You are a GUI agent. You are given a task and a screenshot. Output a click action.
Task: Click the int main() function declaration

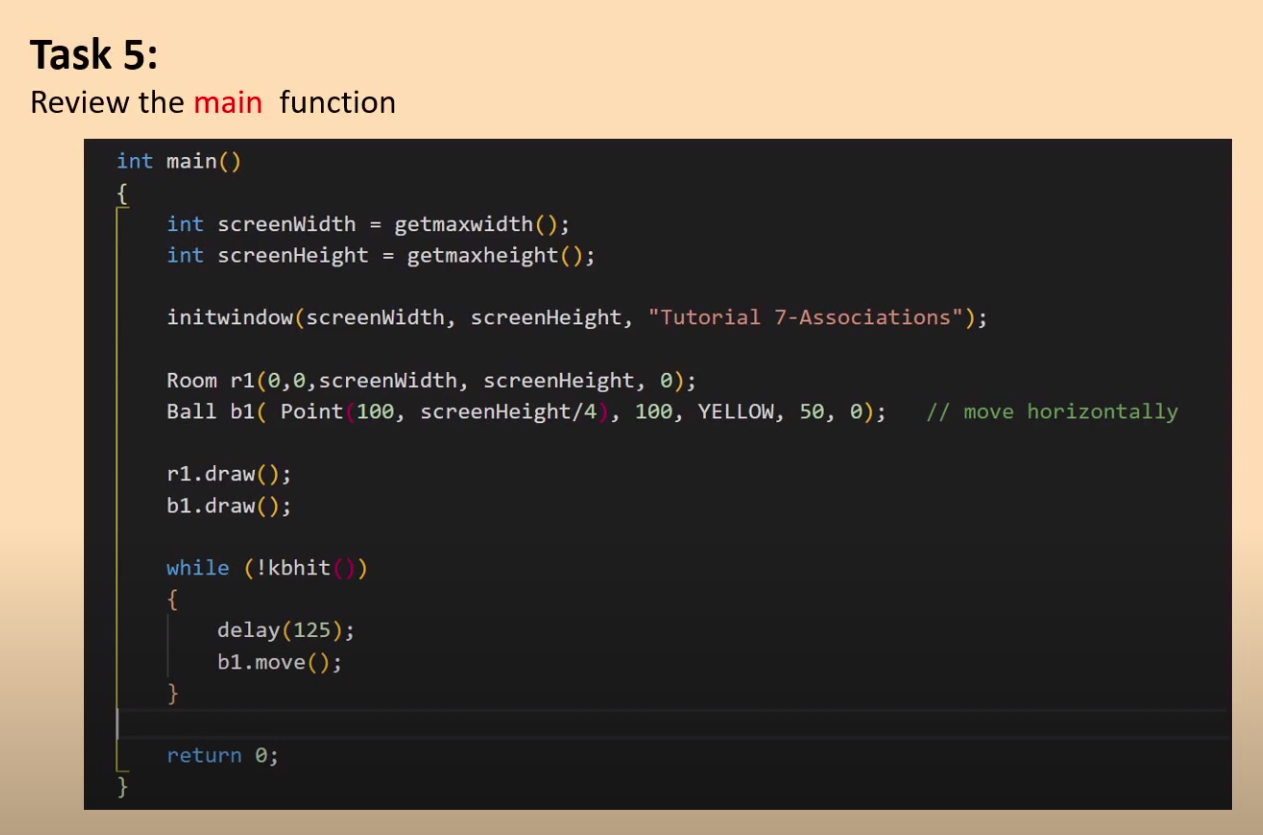point(178,161)
